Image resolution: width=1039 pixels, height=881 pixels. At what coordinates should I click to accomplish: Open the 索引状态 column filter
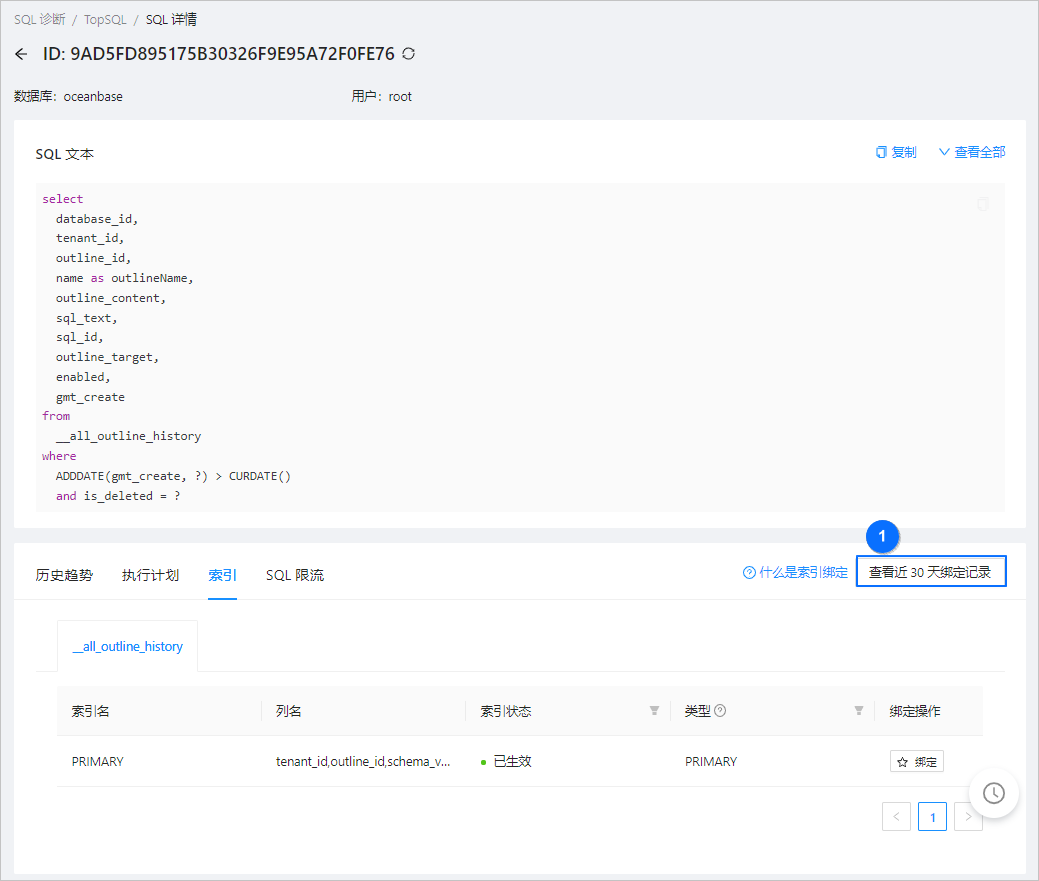coord(654,711)
